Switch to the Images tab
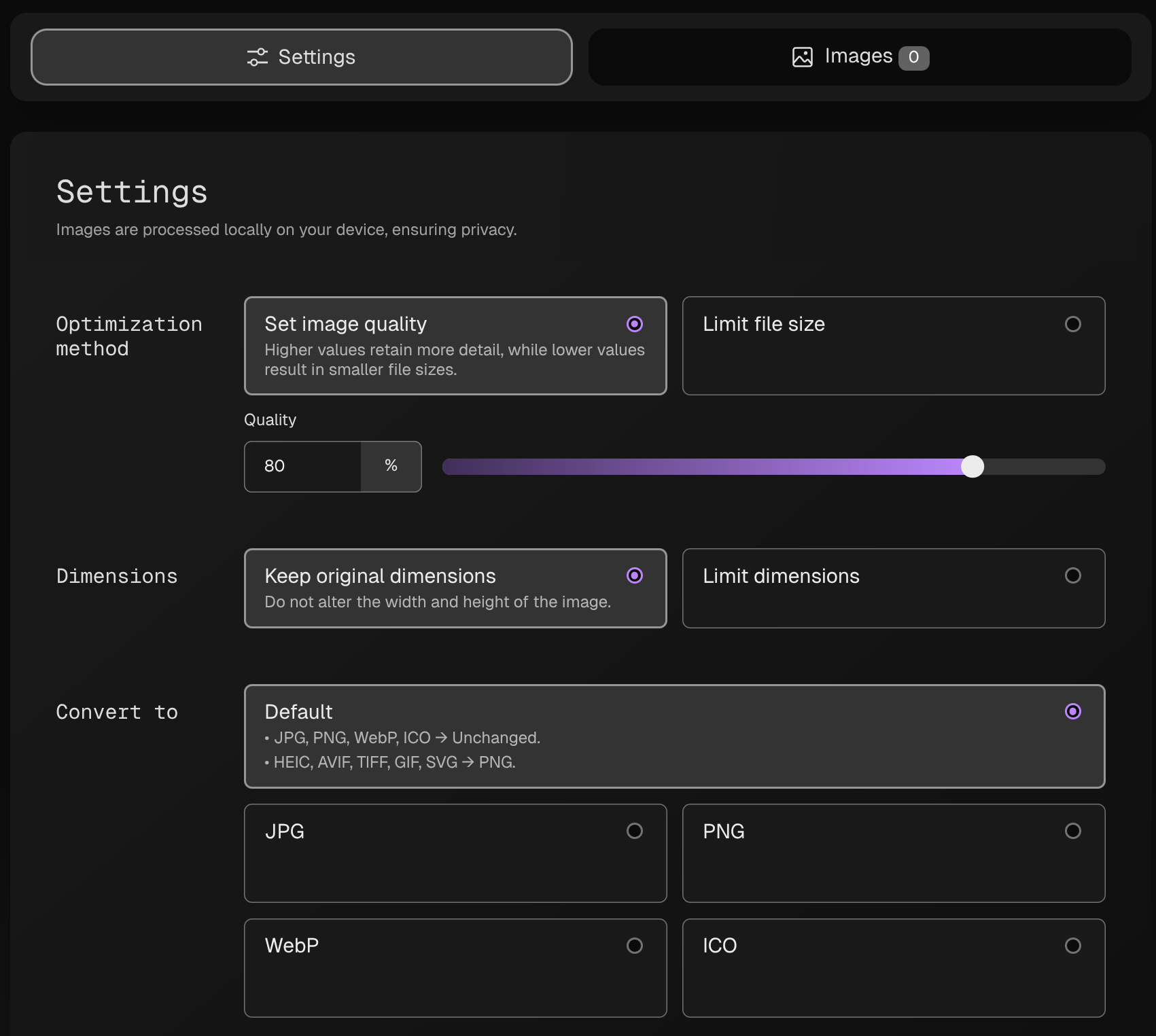This screenshot has width=1156, height=1036. click(x=859, y=57)
